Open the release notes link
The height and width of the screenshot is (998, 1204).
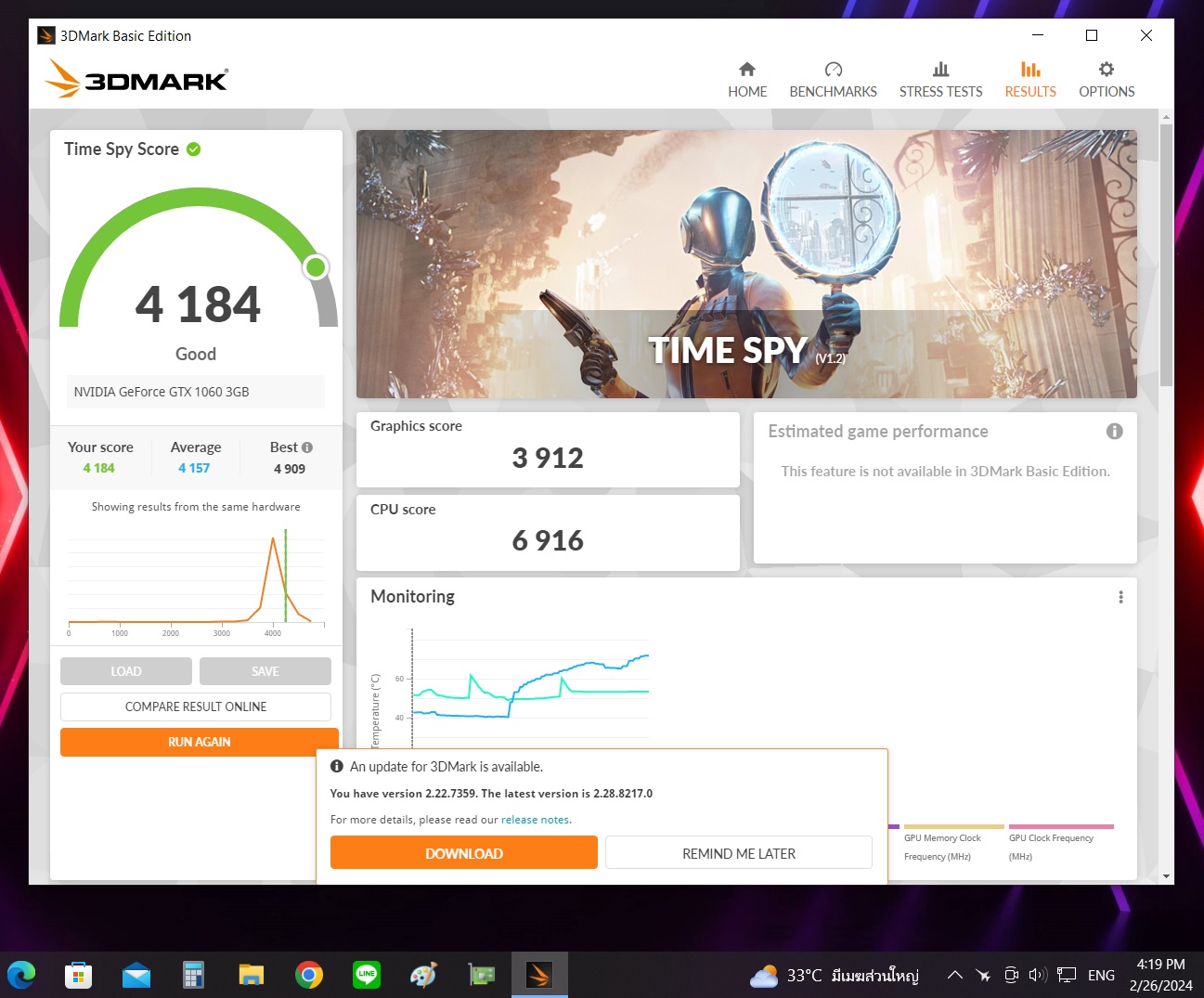click(x=535, y=820)
